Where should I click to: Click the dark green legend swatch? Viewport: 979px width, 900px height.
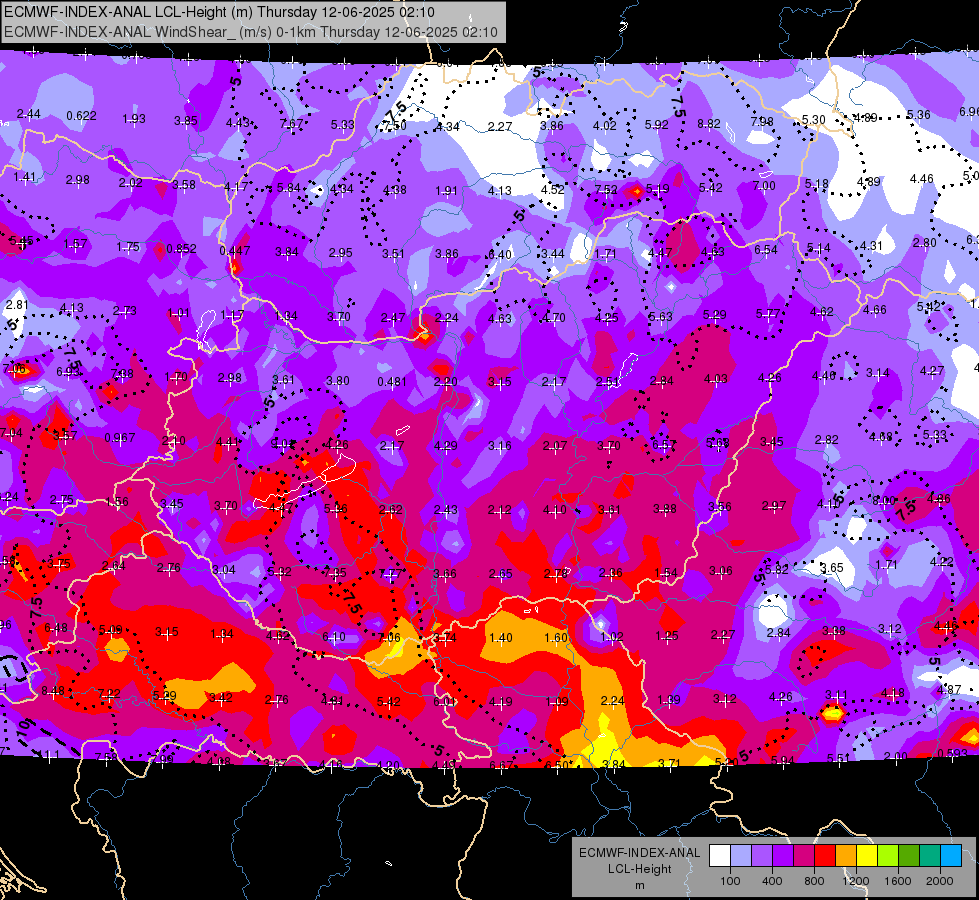coord(909,855)
